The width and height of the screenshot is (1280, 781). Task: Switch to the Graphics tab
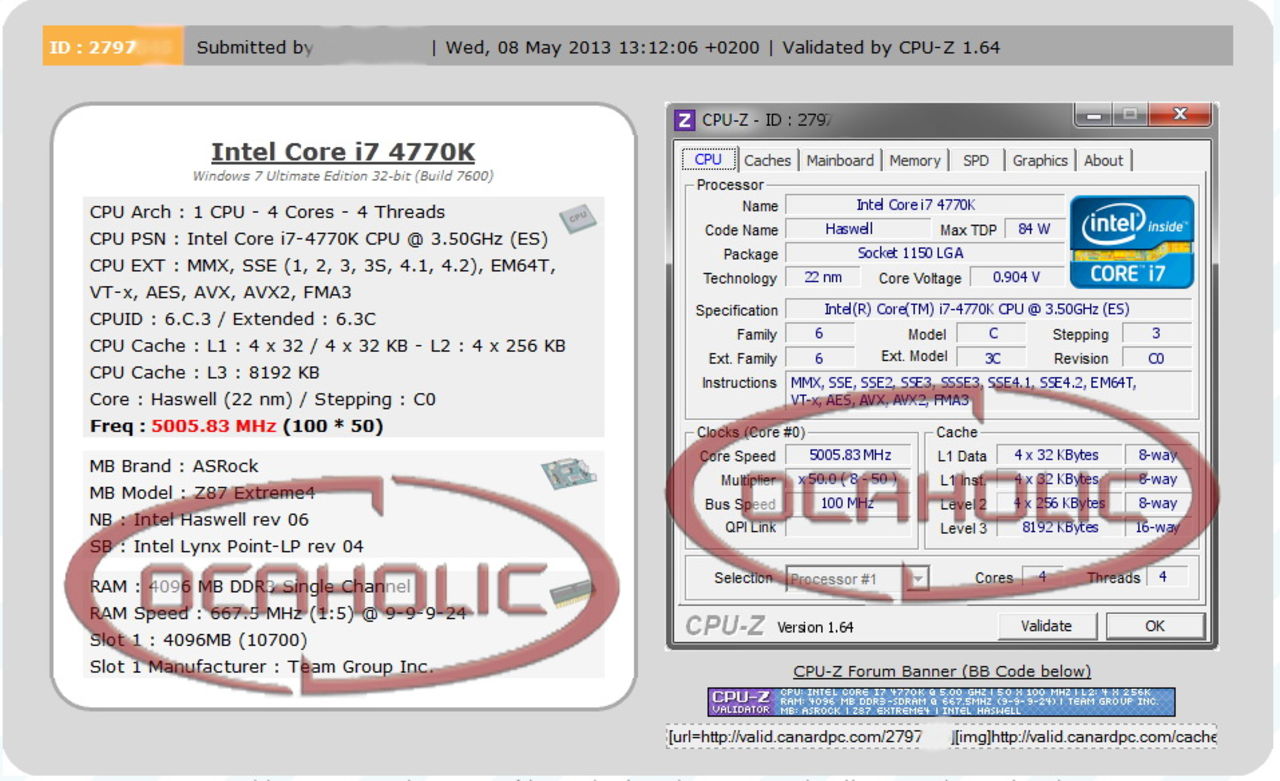(x=1039, y=159)
